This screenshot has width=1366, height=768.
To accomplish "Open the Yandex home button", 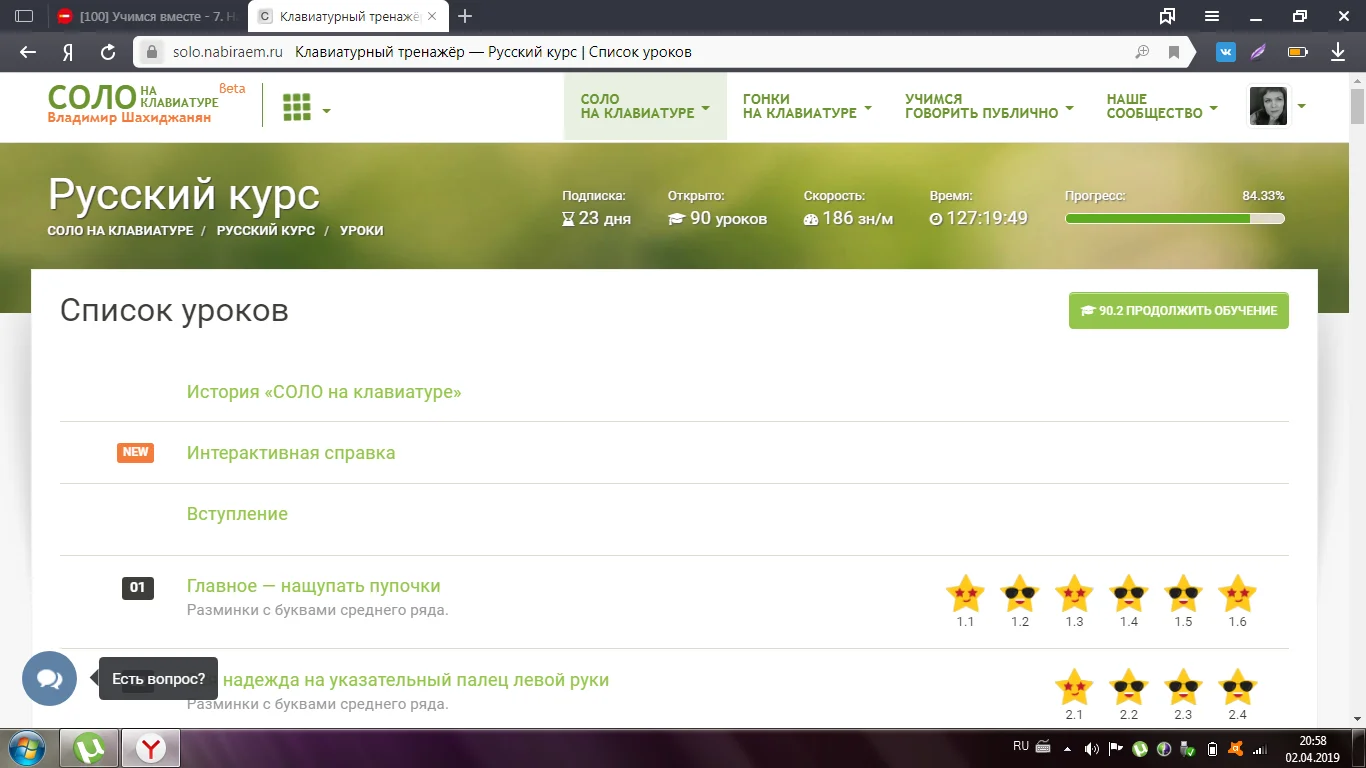I will [68, 52].
